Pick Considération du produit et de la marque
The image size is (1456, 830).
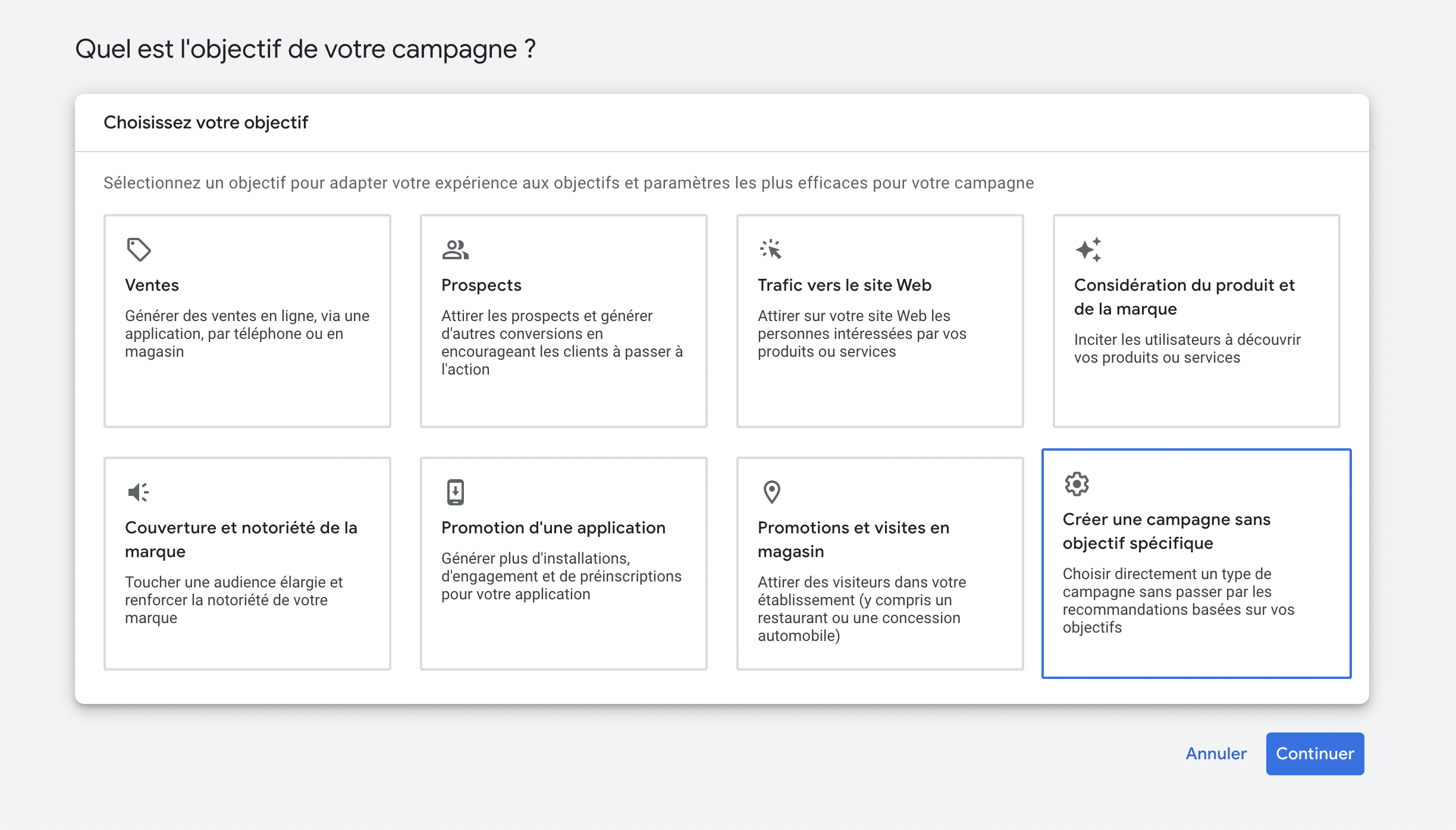(x=1197, y=321)
